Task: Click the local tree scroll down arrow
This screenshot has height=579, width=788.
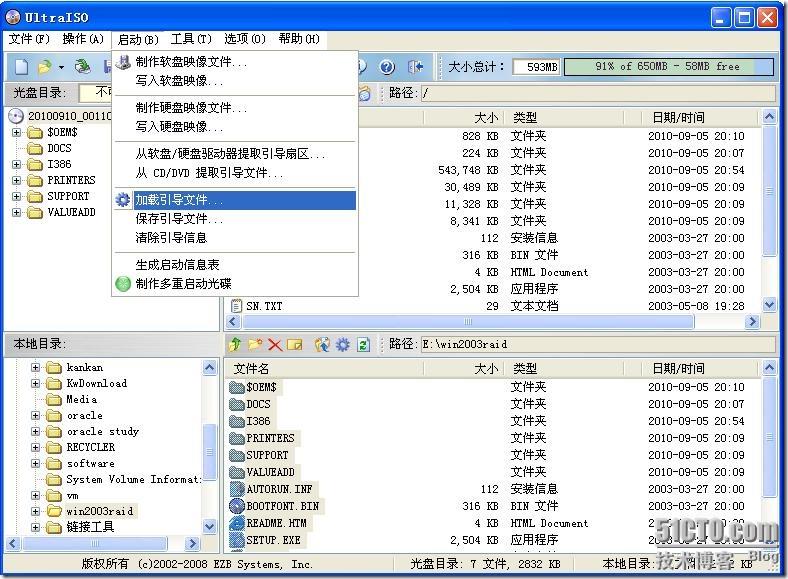Action: (x=210, y=527)
